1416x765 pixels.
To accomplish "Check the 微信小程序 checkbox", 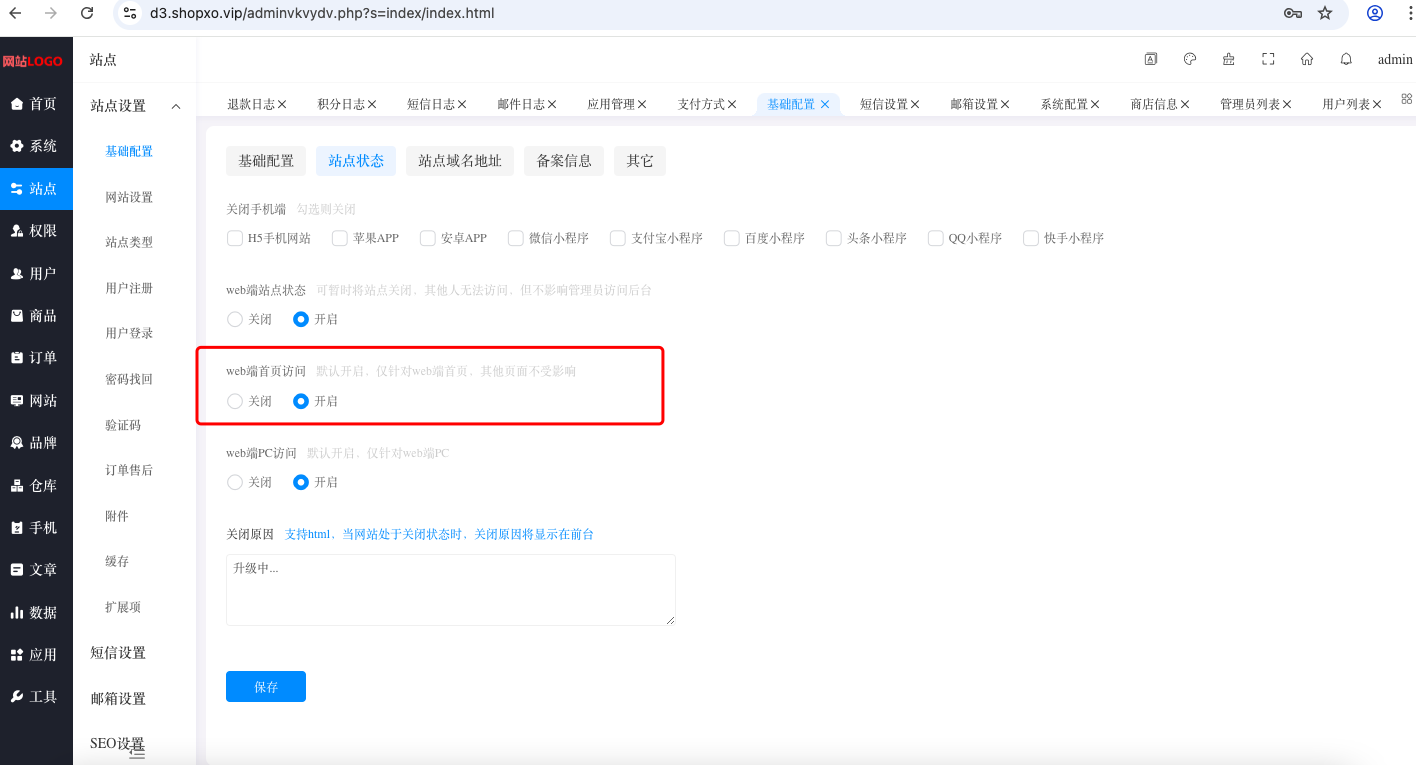I will click(x=516, y=238).
